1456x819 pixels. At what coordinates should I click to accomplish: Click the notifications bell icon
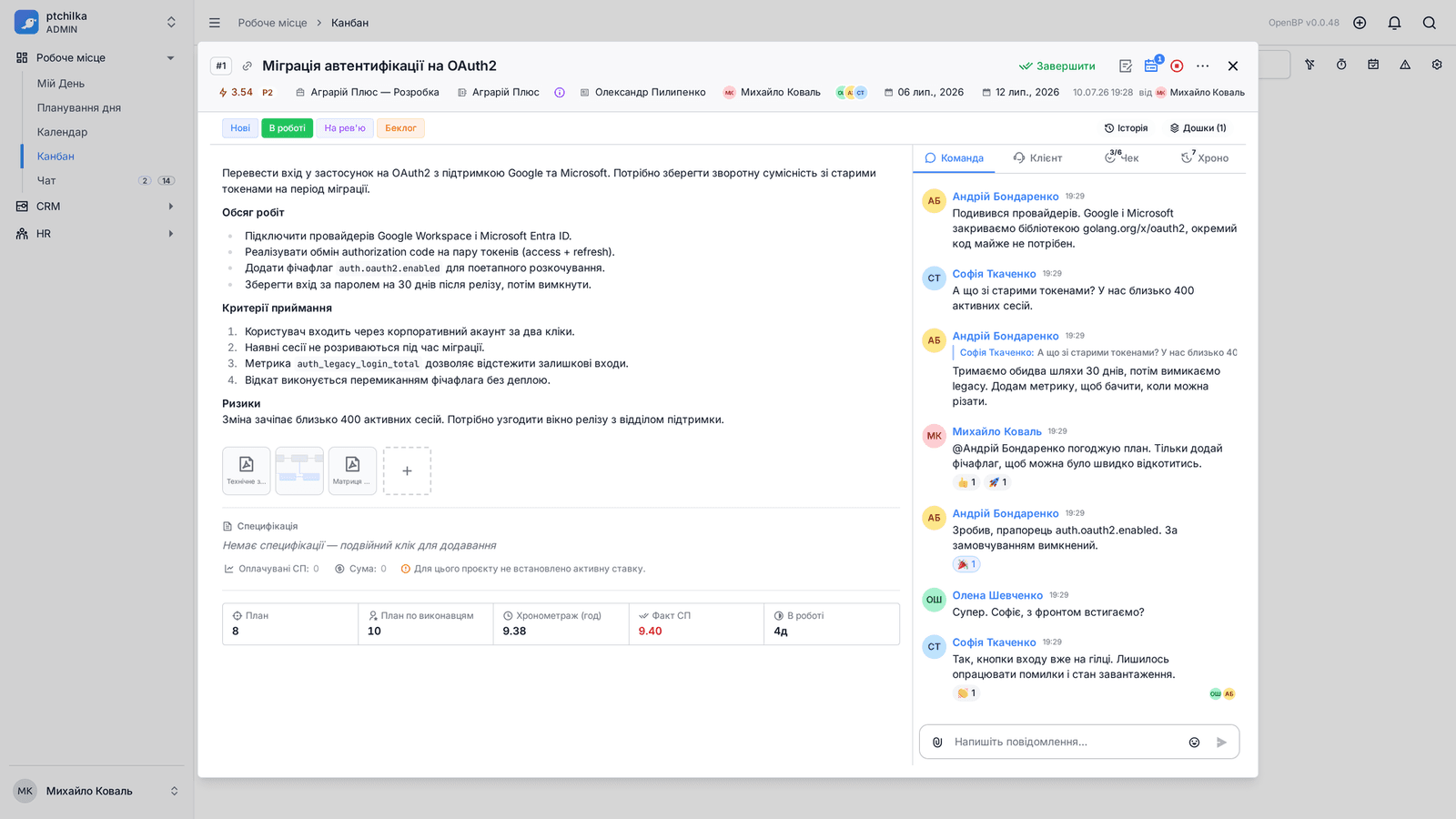pos(1394,23)
